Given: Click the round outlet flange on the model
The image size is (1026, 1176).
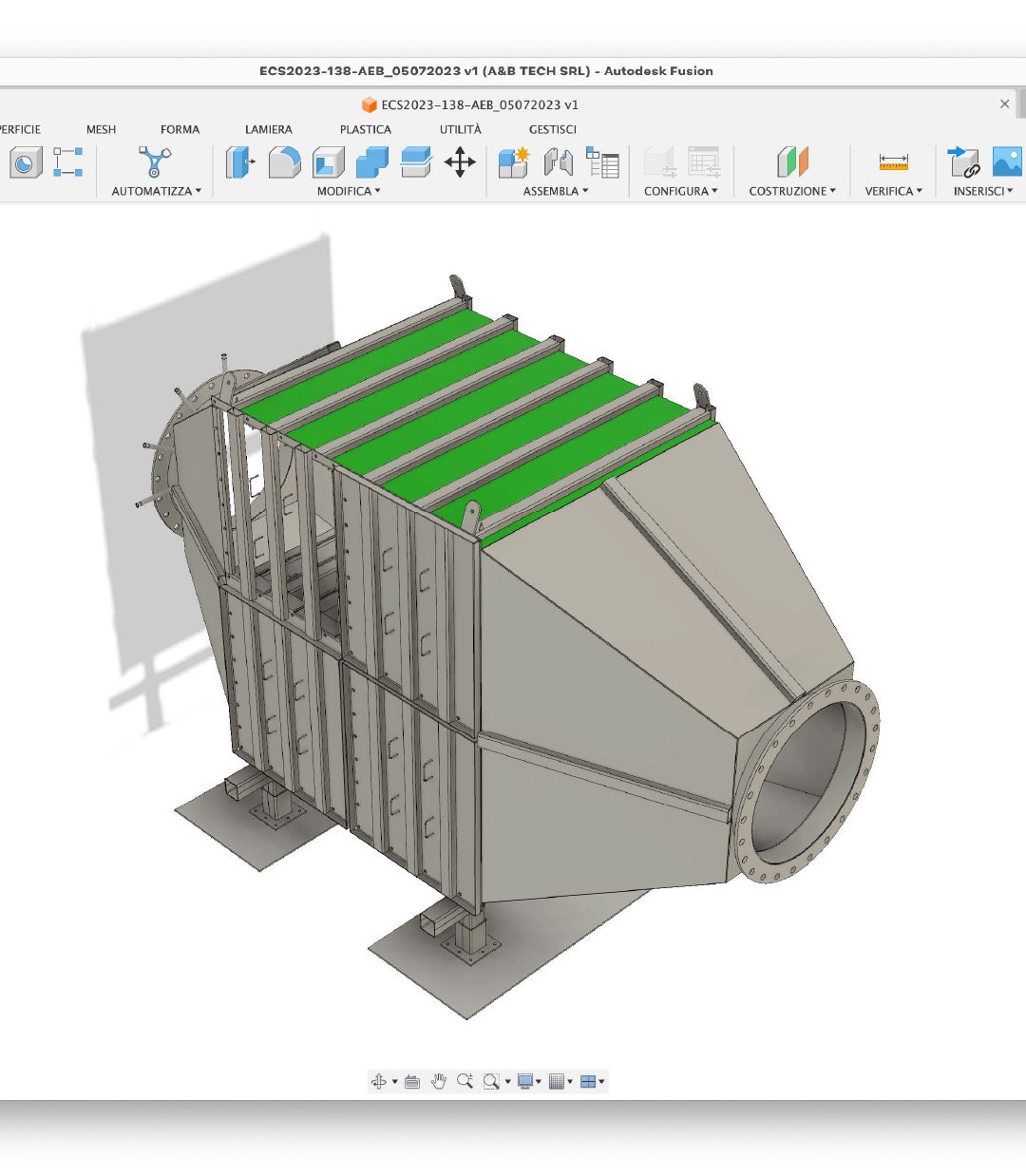Looking at the screenshot, I should pos(807,781).
